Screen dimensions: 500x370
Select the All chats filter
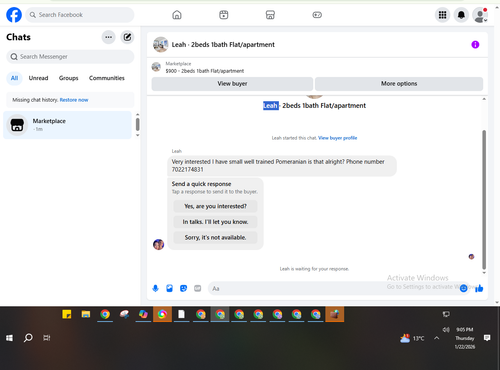[14, 78]
